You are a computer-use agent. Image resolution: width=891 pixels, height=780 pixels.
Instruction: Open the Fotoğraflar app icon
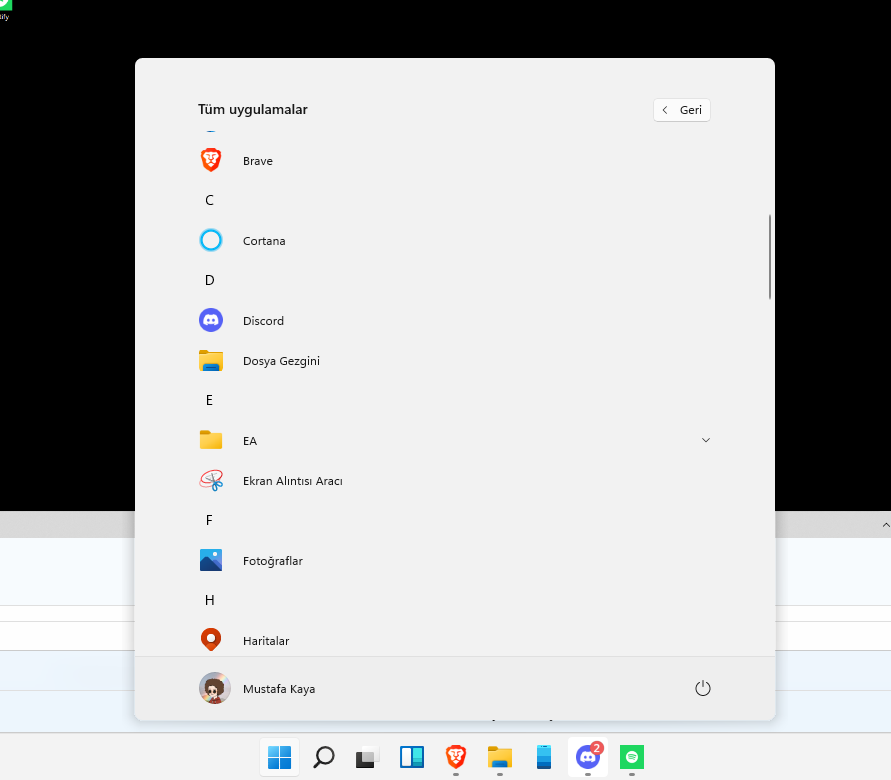211,560
